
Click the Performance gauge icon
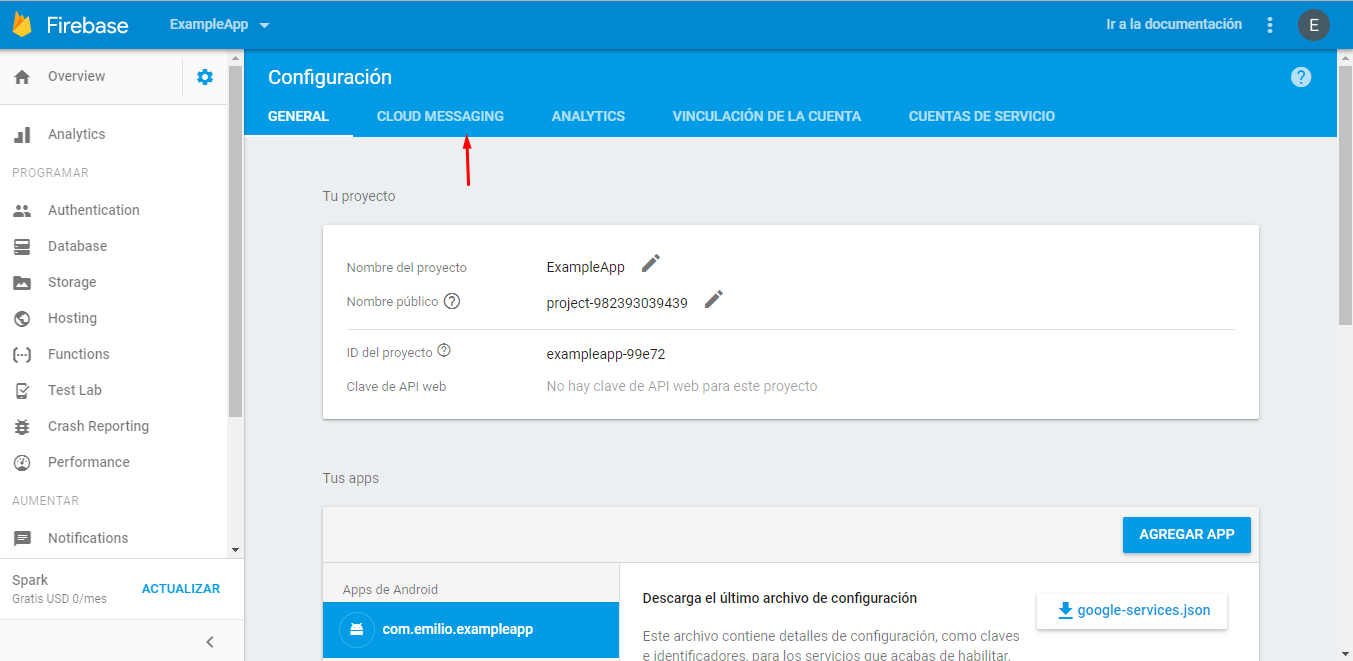tap(22, 463)
